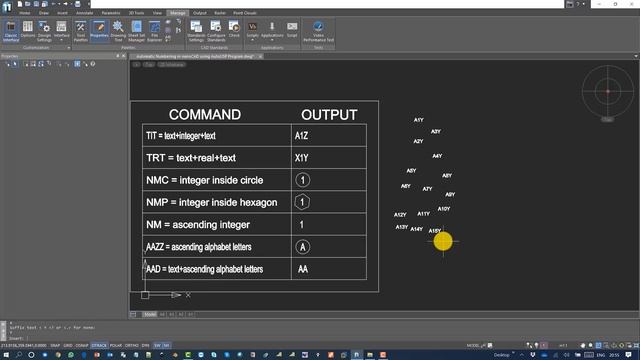Switch to the 3D Tools tab
This screenshot has height=360, width=640.
[136, 13]
